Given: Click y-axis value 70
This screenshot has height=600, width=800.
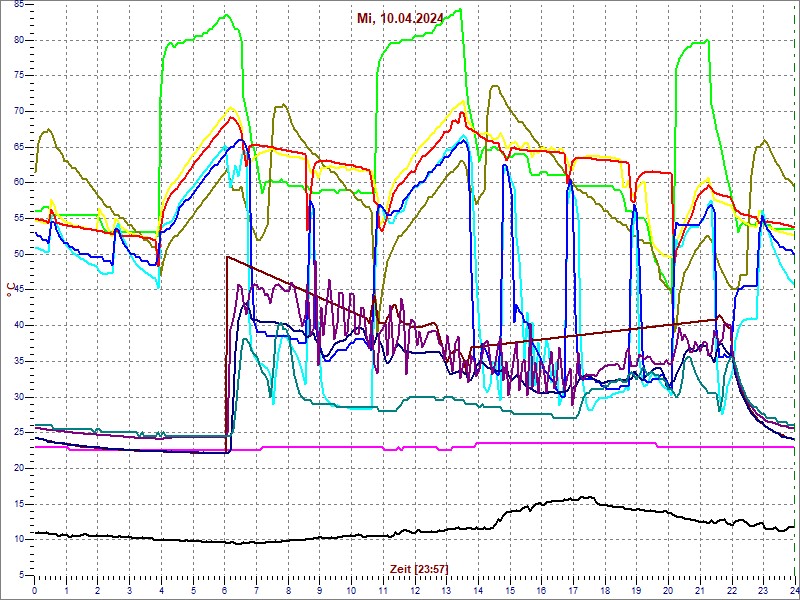Looking at the screenshot, I should click(x=19, y=112).
